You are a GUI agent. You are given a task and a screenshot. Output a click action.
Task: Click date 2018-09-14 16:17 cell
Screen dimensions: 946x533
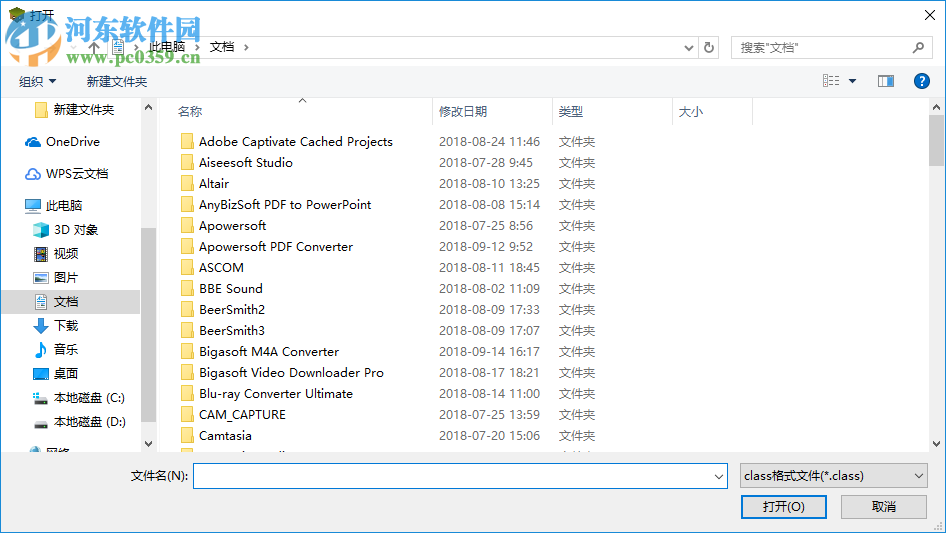(x=489, y=352)
